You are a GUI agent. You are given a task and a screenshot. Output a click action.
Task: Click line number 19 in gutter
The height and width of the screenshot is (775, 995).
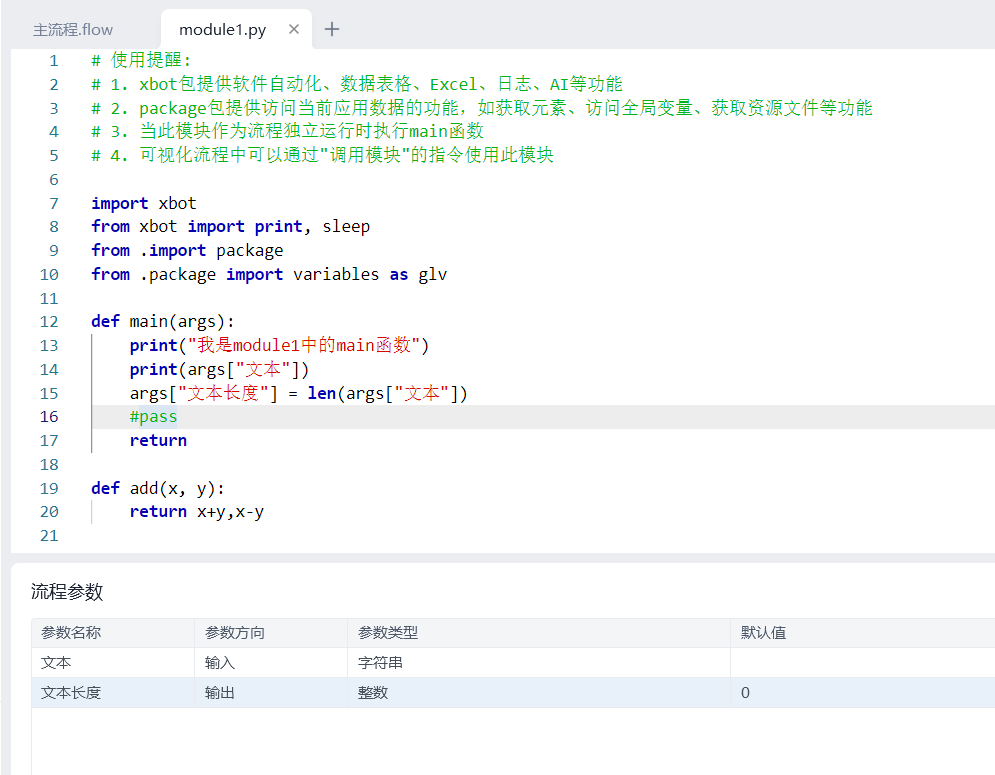[49, 488]
